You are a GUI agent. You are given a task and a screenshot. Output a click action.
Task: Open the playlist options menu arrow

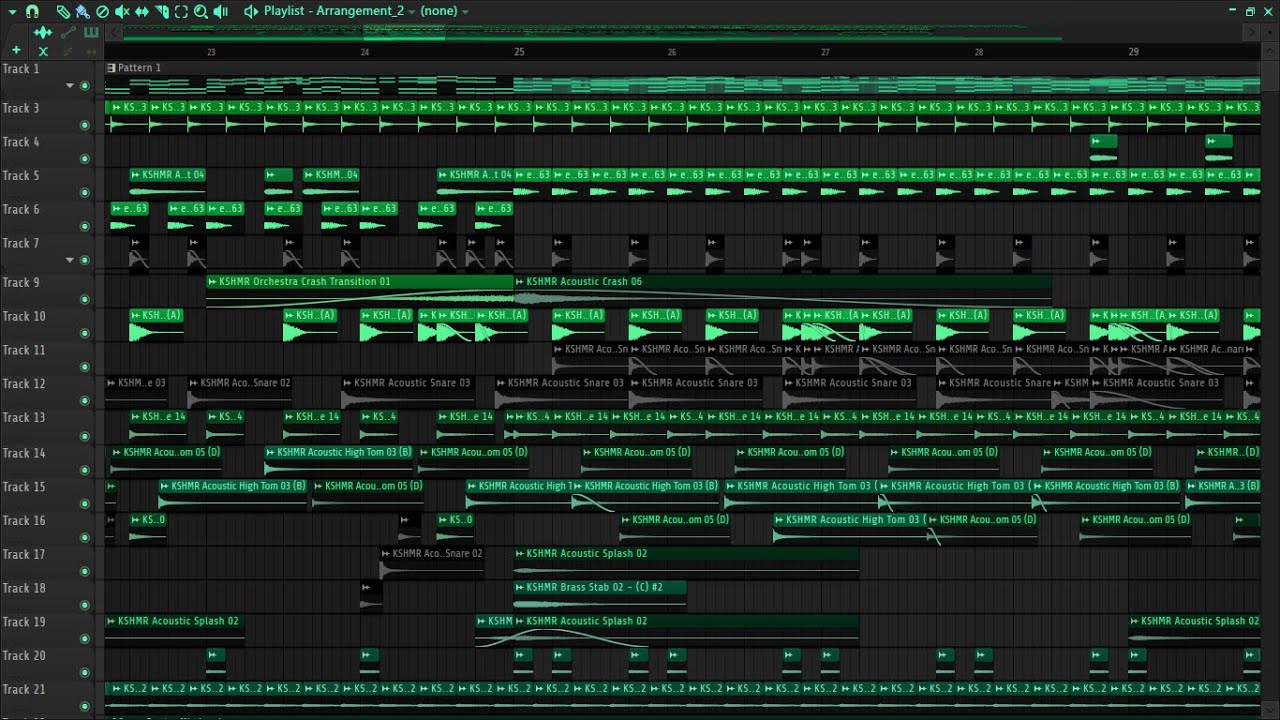tap(12, 12)
